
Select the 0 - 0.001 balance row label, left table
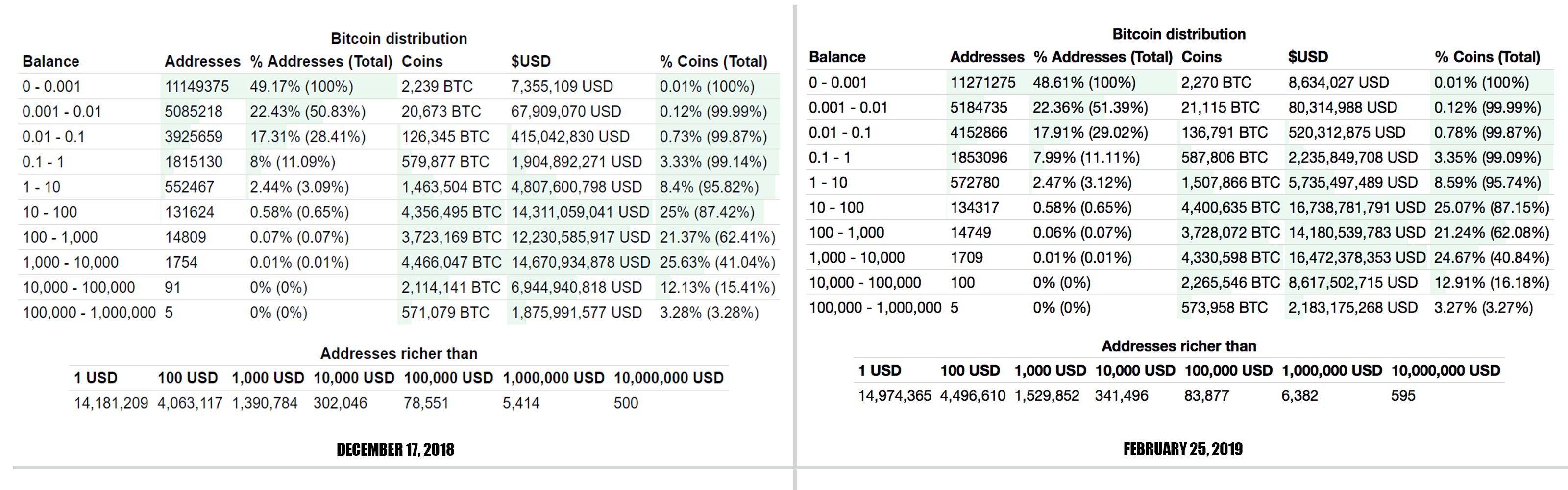52,86
